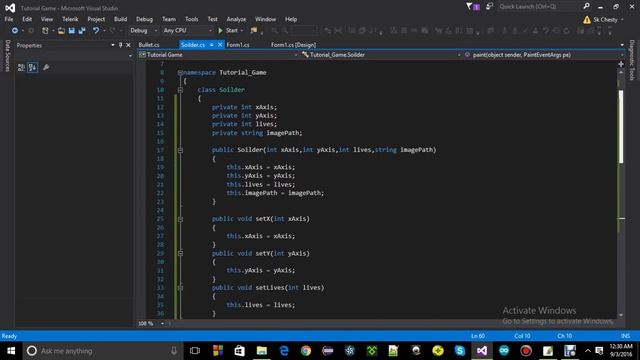The image size is (640, 360).
Task: Click the 'private string imagePath;' code line
Action: point(257,133)
